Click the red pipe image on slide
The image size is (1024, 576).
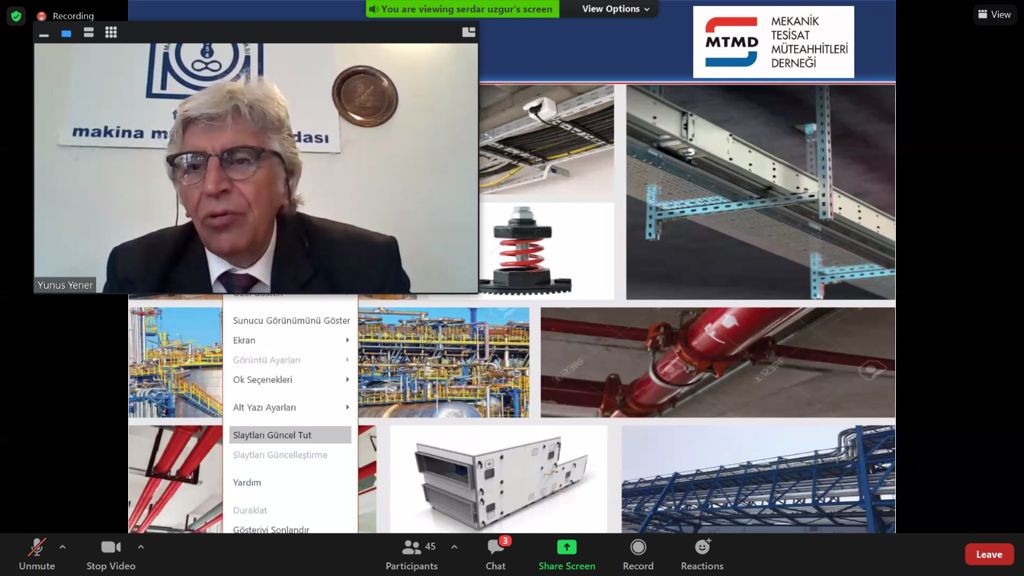pos(717,361)
